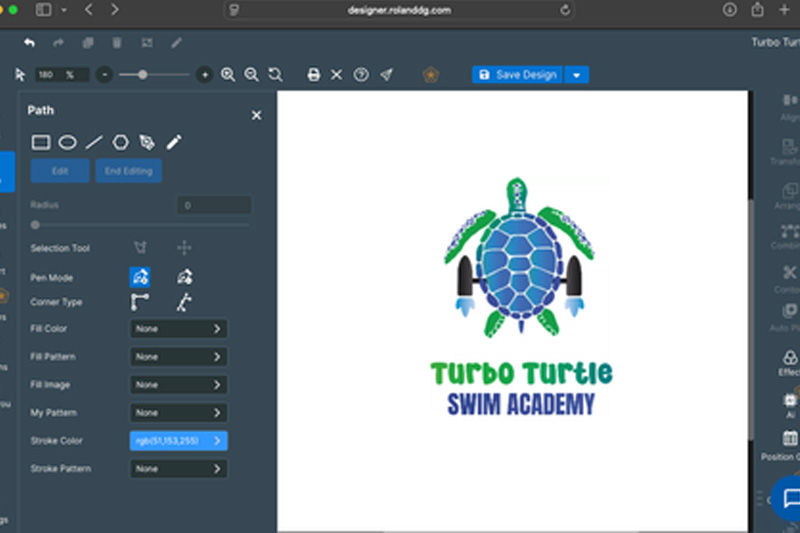Click the printer icon

click(x=314, y=75)
